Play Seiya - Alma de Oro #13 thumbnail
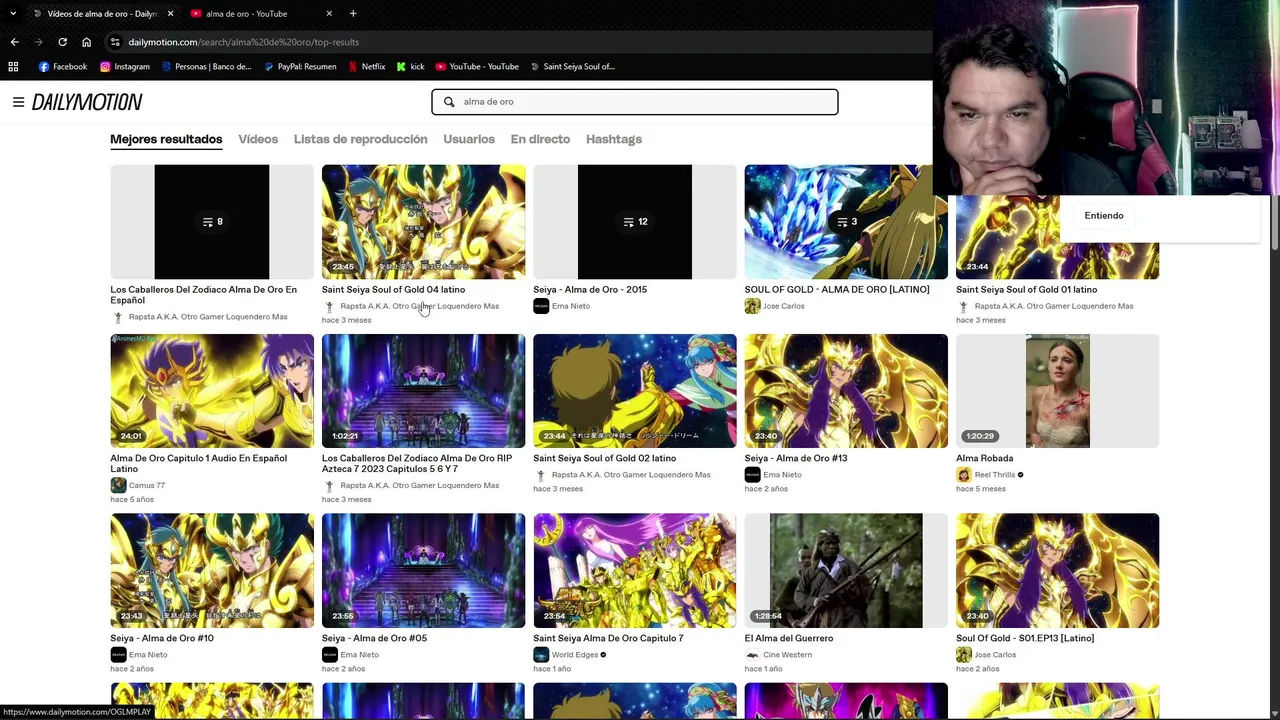Viewport: 1280px width, 720px height. (846, 391)
